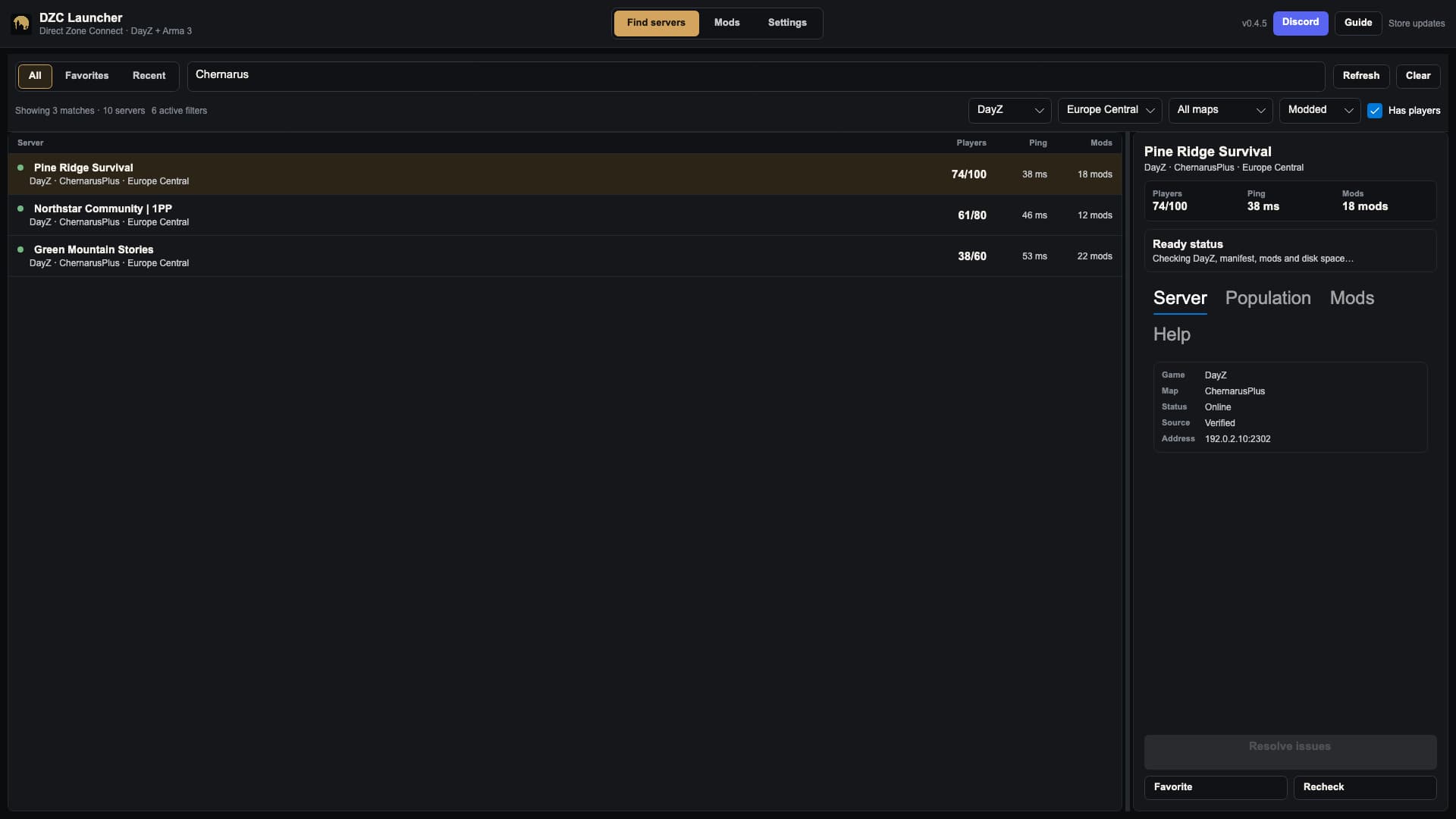The image size is (1456, 819).
Task: Expand the All maps dropdown
Action: coord(1220,110)
